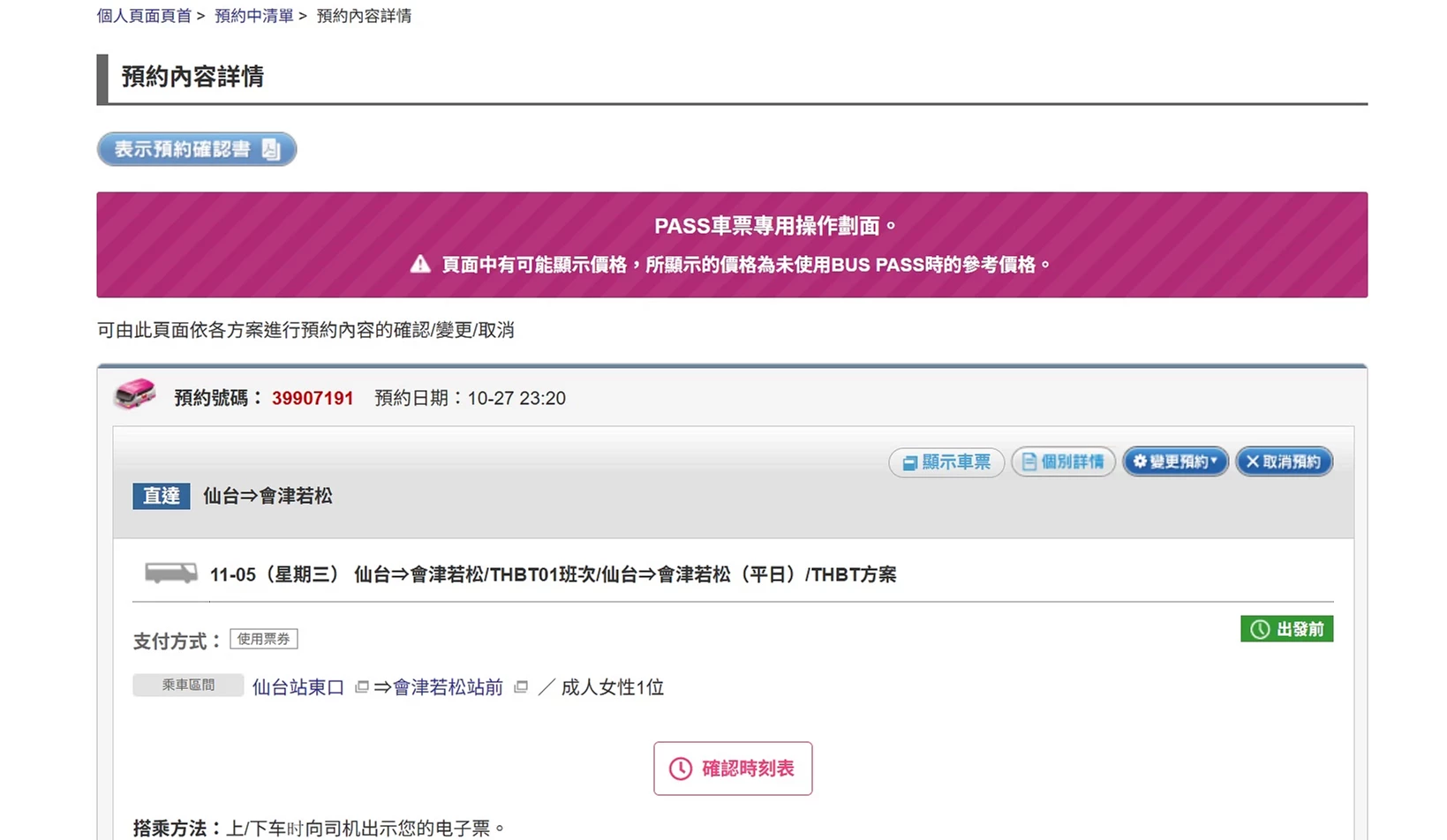Click the PDF icon on 表示預約確認書 button
This screenshot has width=1447, height=840.
click(x=271, y=149)
